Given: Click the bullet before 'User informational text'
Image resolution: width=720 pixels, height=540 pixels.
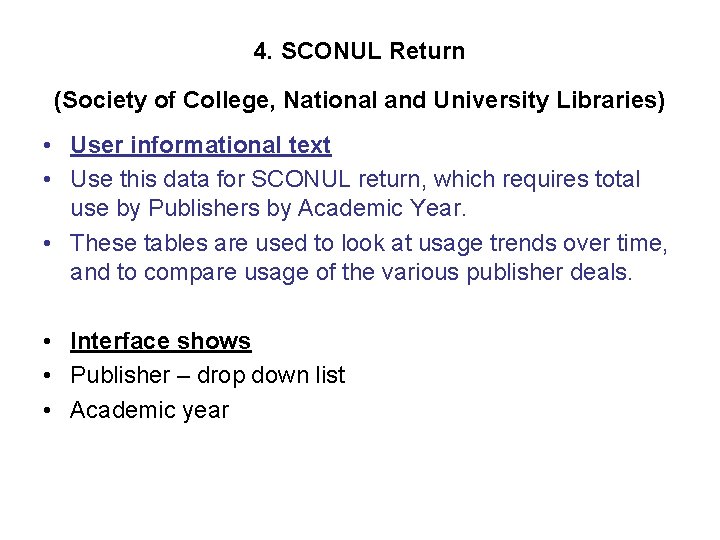Looking at the screenshot, I should point(47,146).
